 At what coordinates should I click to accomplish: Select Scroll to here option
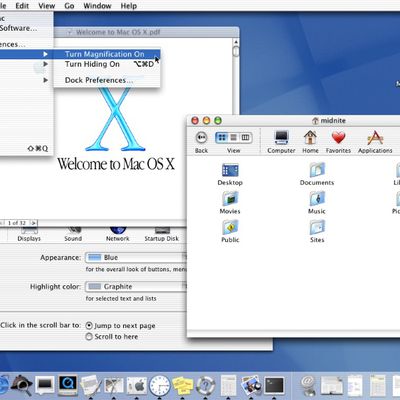pyautogui.click(x=89, y=336)
